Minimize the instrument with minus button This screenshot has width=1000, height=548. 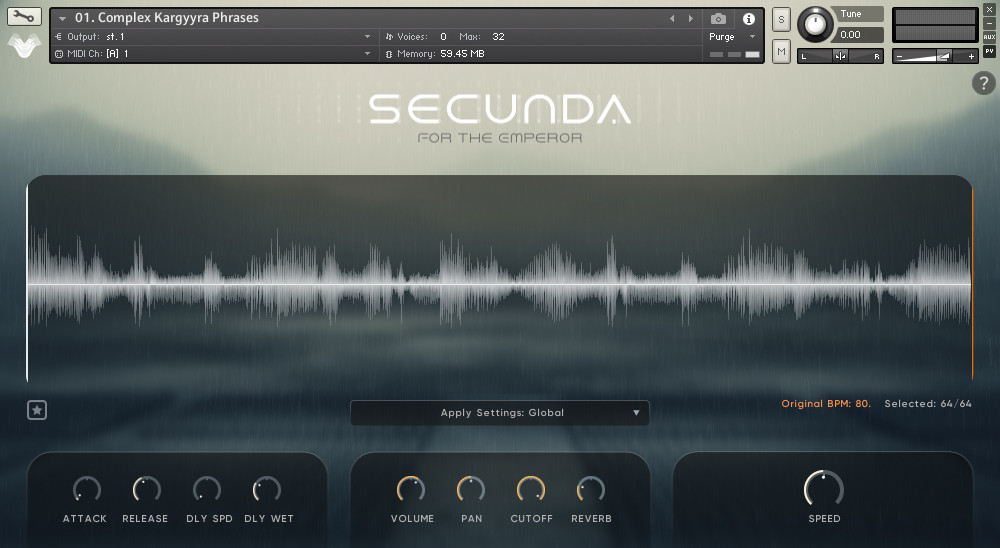(x=989, y=24)
